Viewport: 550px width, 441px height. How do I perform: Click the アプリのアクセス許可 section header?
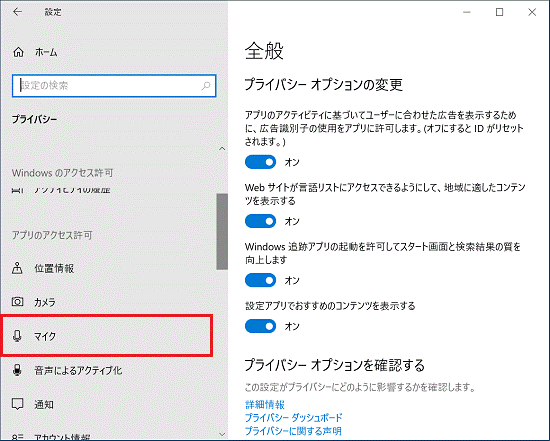(52, 235)
